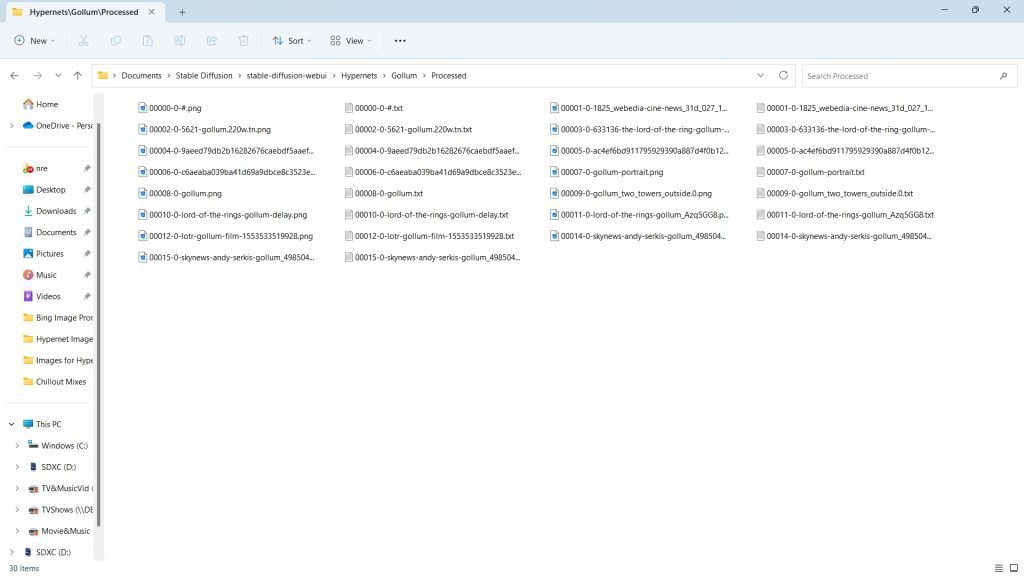Click the Search Processed input box

900,76
